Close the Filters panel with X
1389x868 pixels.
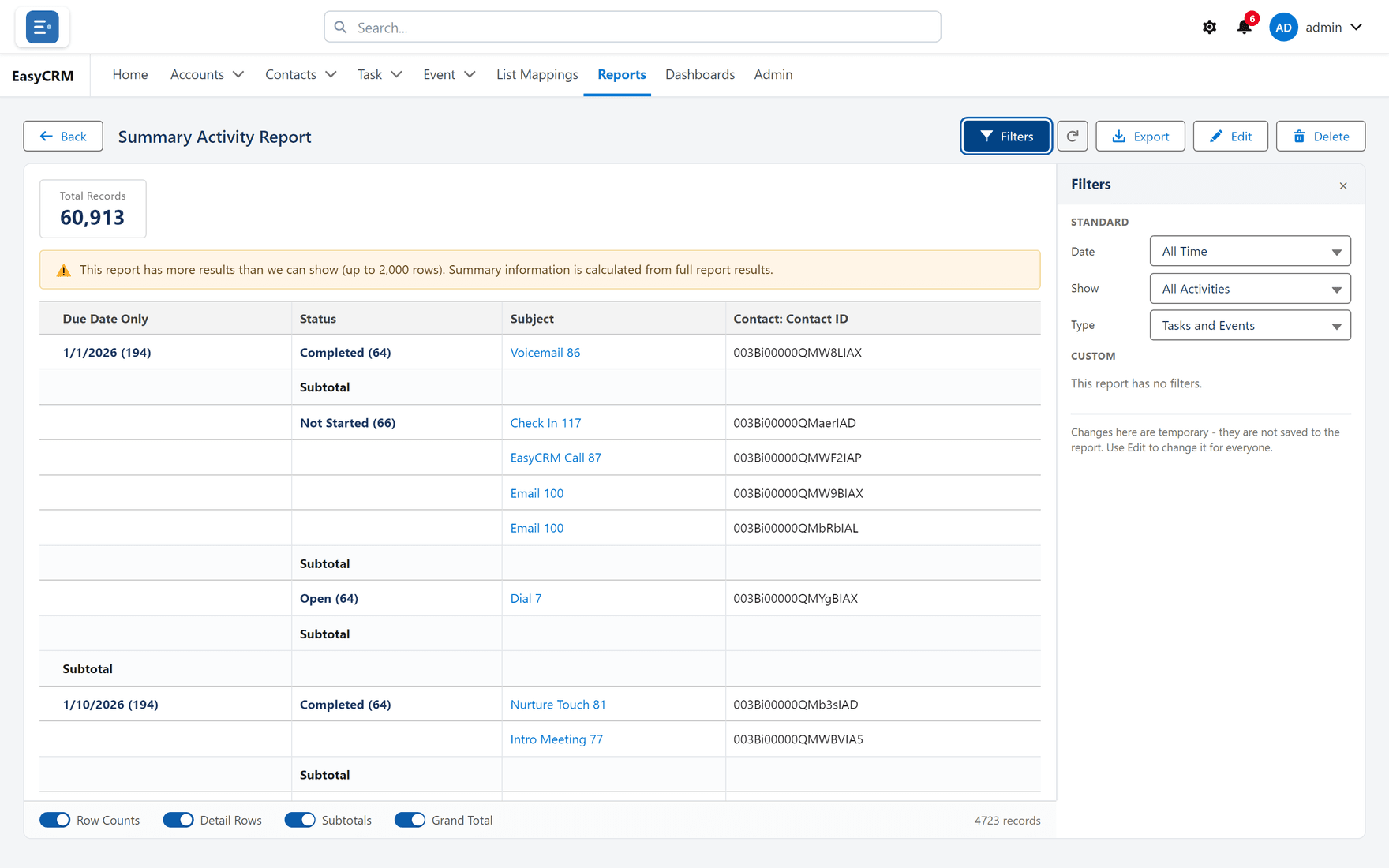click(x=1343, y=185)
